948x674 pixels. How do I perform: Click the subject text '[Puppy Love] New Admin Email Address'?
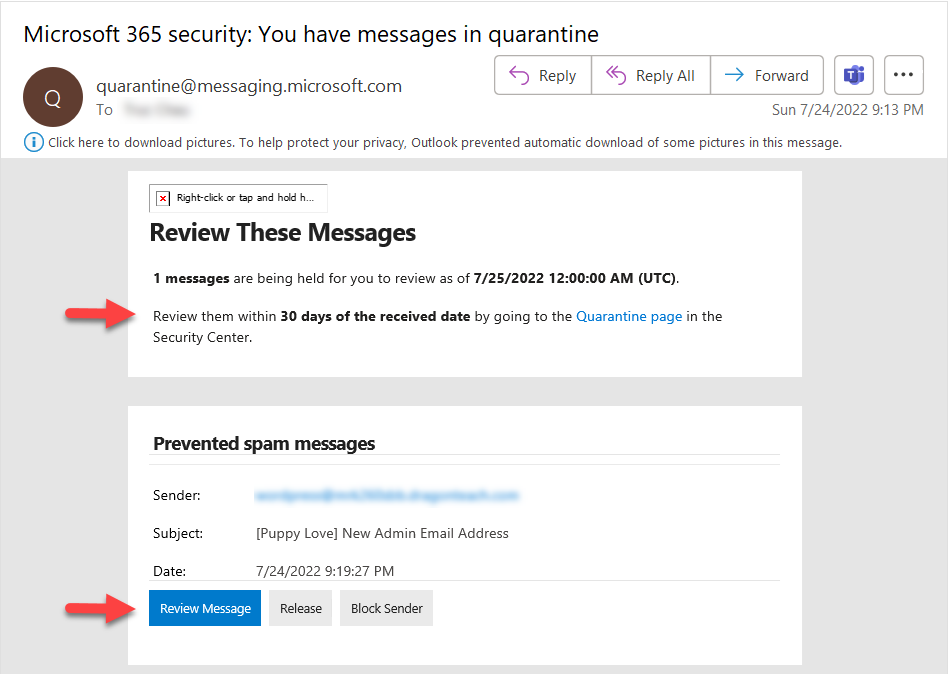click(x=382, y=533)
